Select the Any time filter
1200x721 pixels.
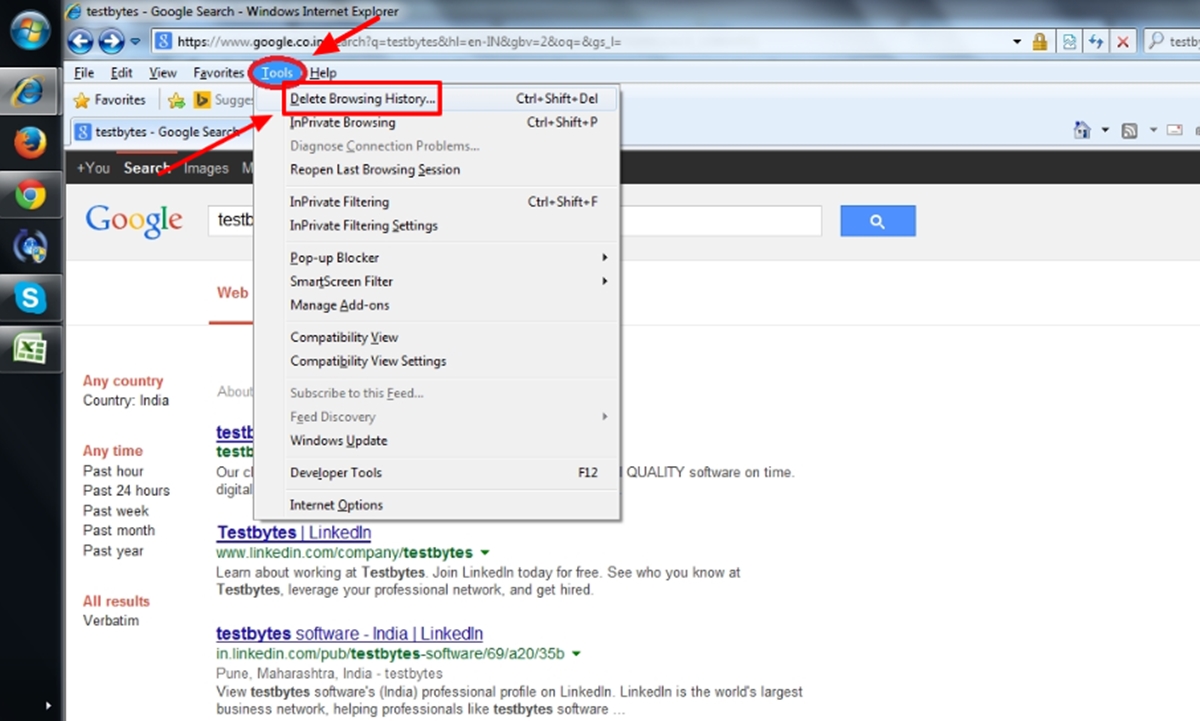[x=113, y=451]
